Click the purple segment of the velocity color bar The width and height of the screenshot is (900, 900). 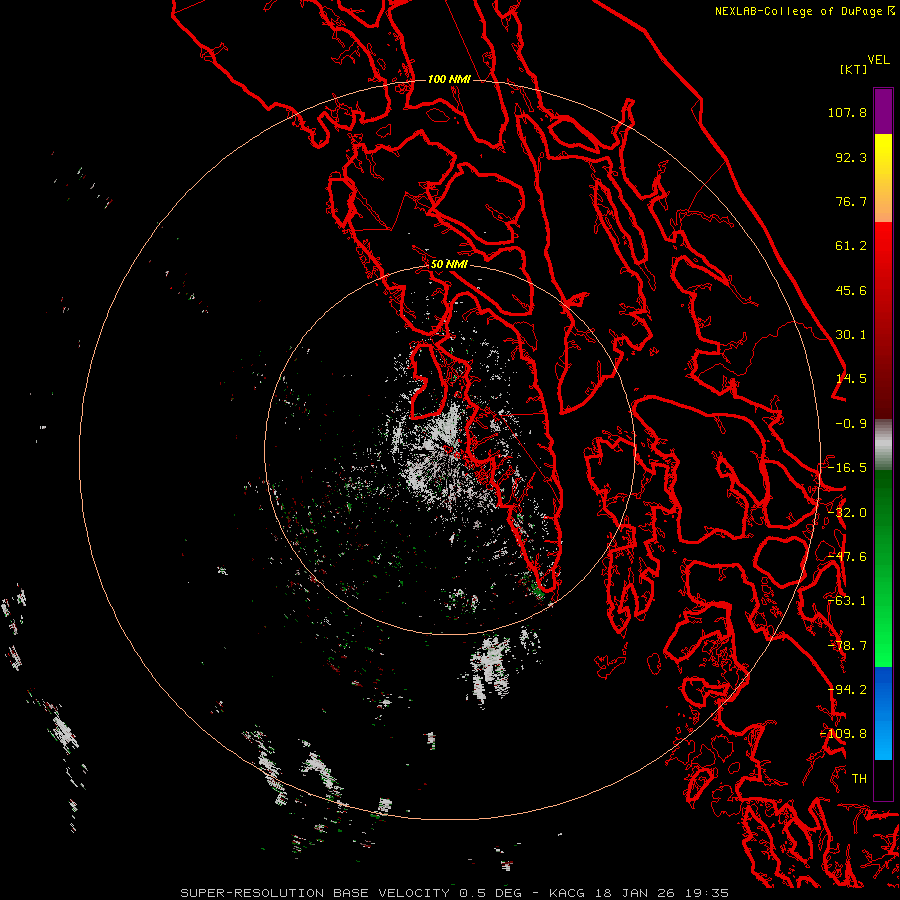click(883, 111)
